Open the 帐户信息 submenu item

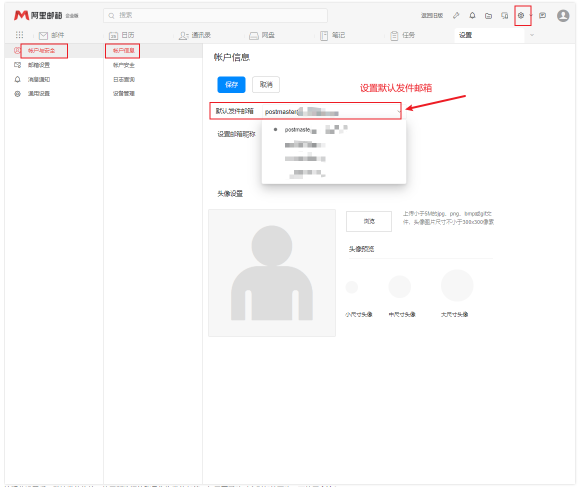tap(124, 51)
